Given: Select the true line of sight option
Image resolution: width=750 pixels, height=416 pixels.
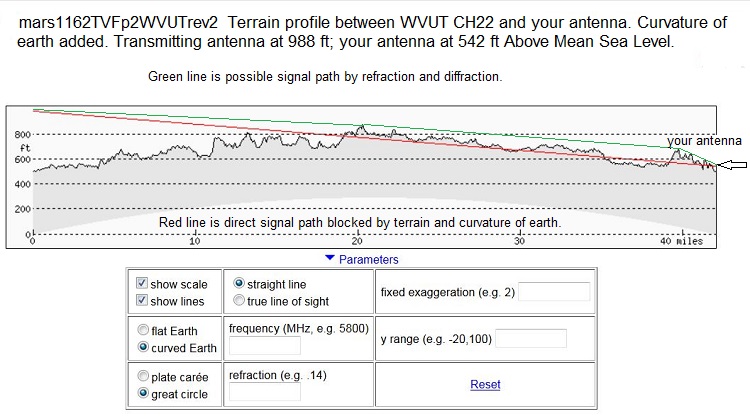Looking at the screenshot, I should pyautogui.click(x=239, y=300).
